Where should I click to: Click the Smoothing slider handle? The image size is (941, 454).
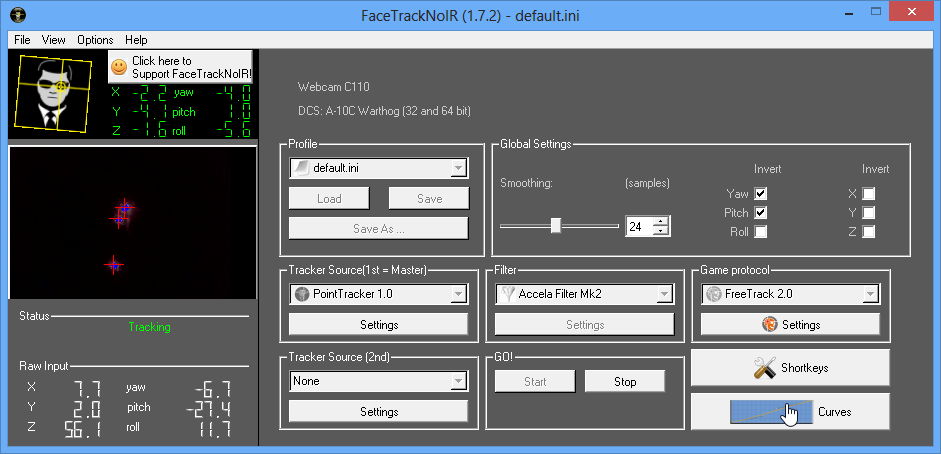(x=555, y=226)
